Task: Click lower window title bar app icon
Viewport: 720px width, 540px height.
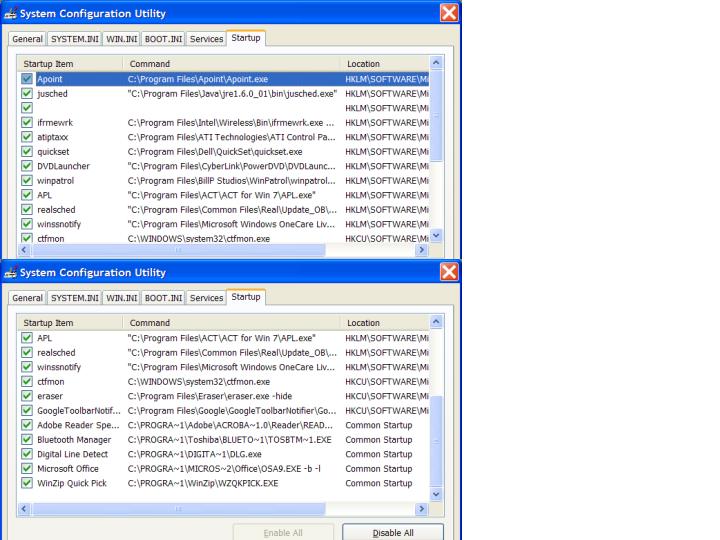Action: point(11,273)
